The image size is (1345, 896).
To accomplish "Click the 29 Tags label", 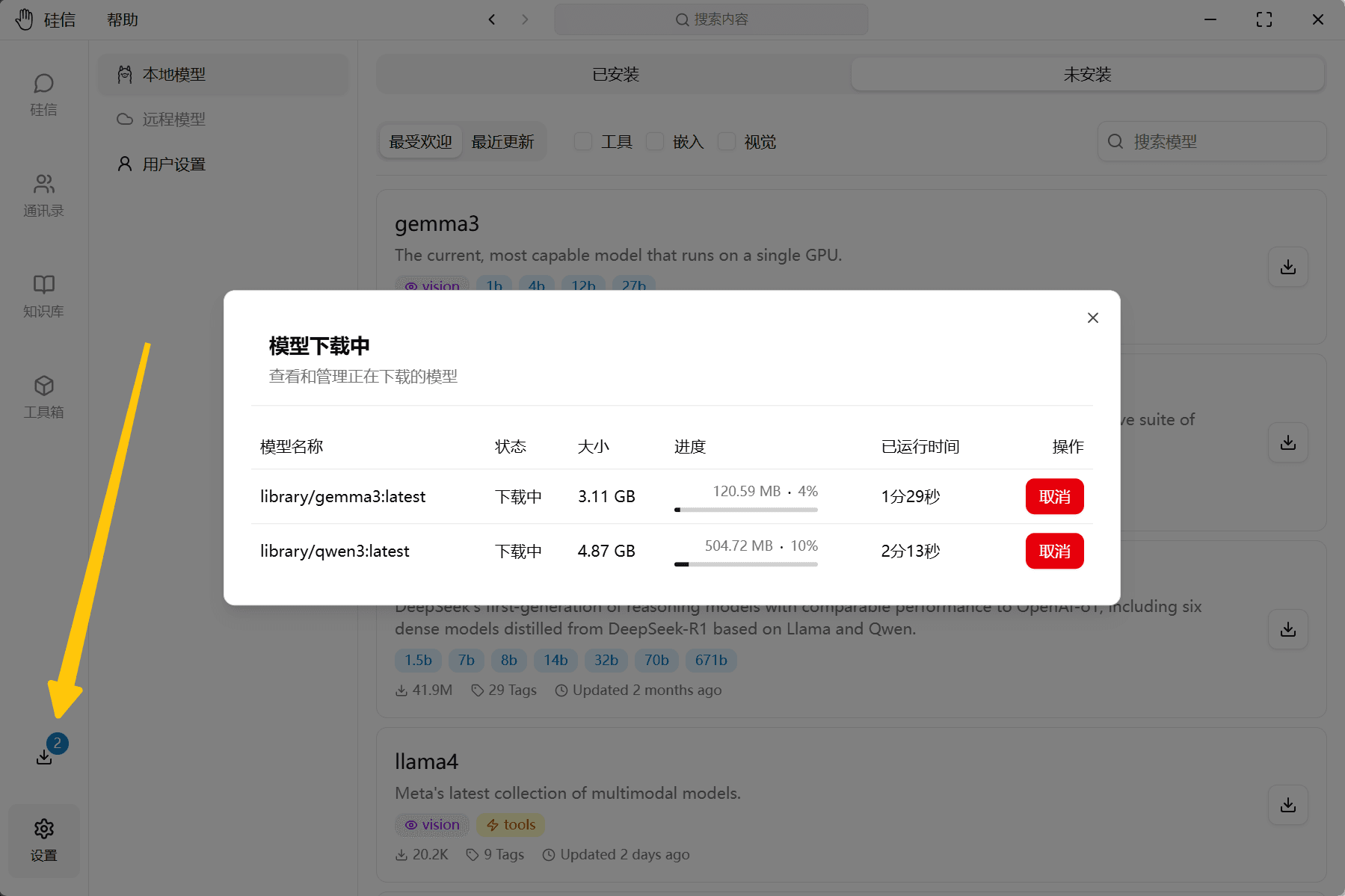I will click(x=504, y=690).
